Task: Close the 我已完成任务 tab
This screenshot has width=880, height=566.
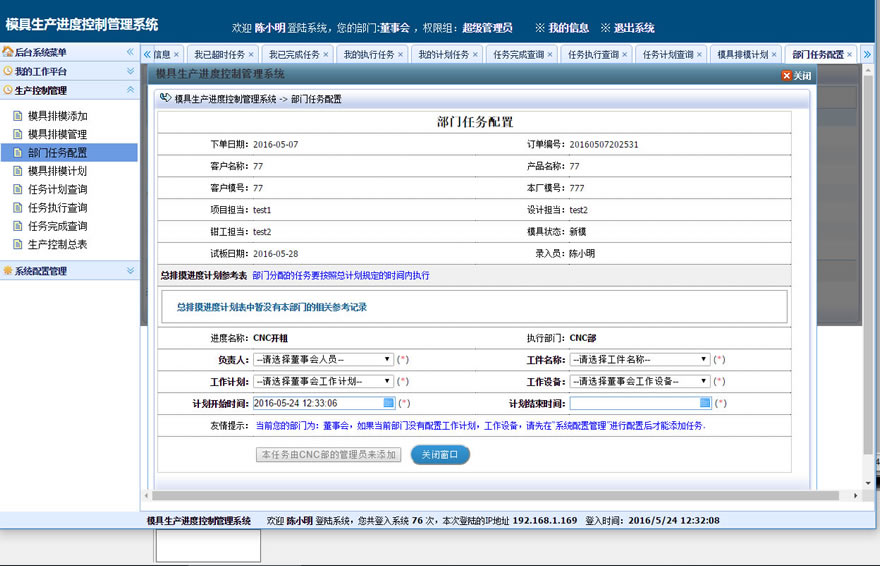Action: pyautogui.click(x=326, y=54)
